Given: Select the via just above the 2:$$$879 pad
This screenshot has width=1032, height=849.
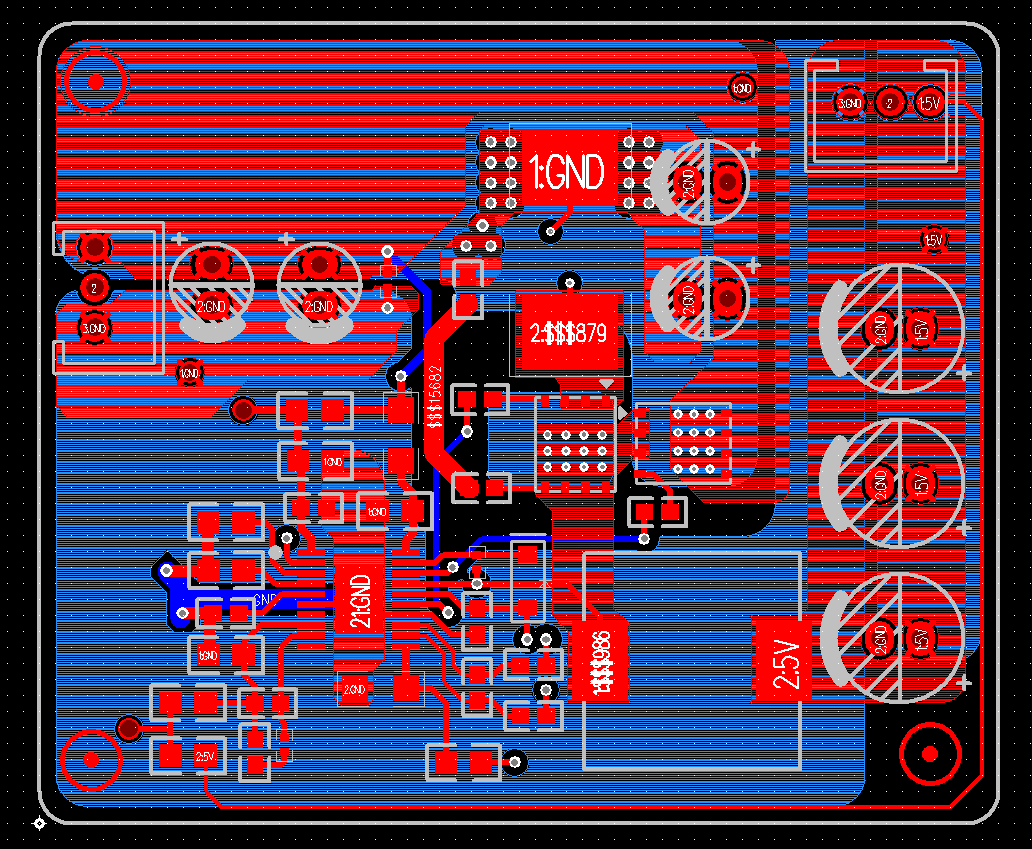Looking at the screenshot, I should (569, 283).
